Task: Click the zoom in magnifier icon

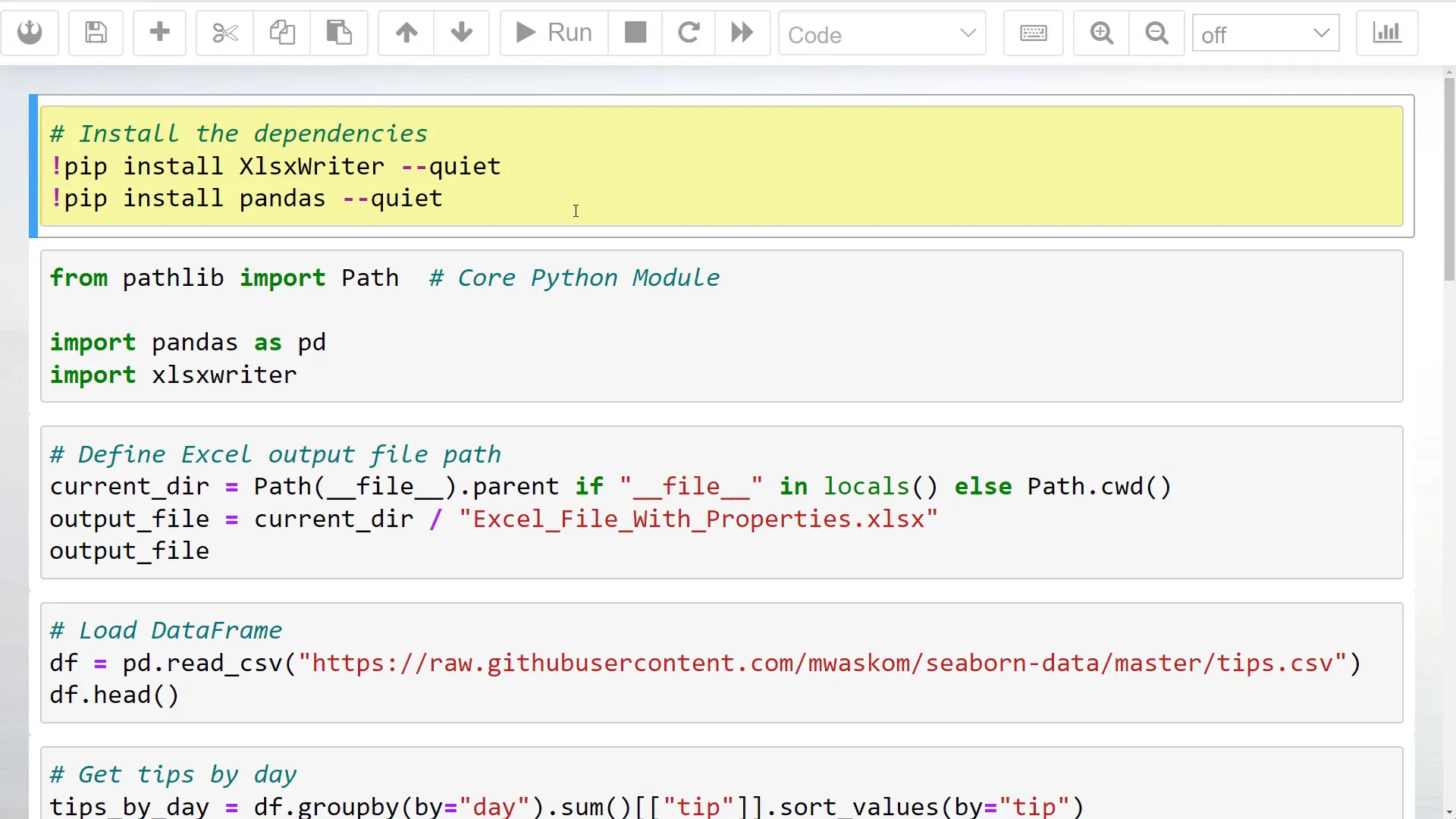Action: [x=1101, y=33]
